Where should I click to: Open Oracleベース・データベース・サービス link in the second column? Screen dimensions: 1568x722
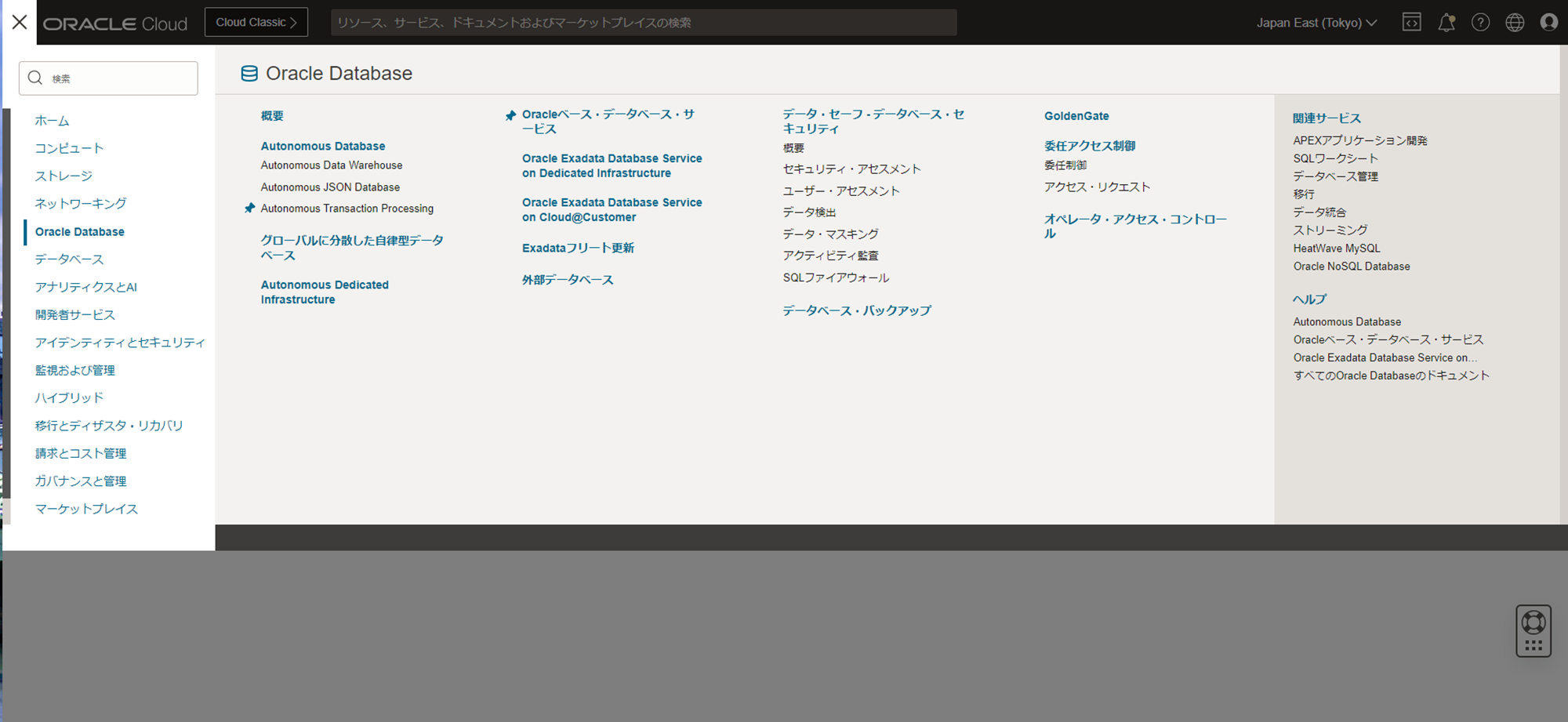[608, 122]
